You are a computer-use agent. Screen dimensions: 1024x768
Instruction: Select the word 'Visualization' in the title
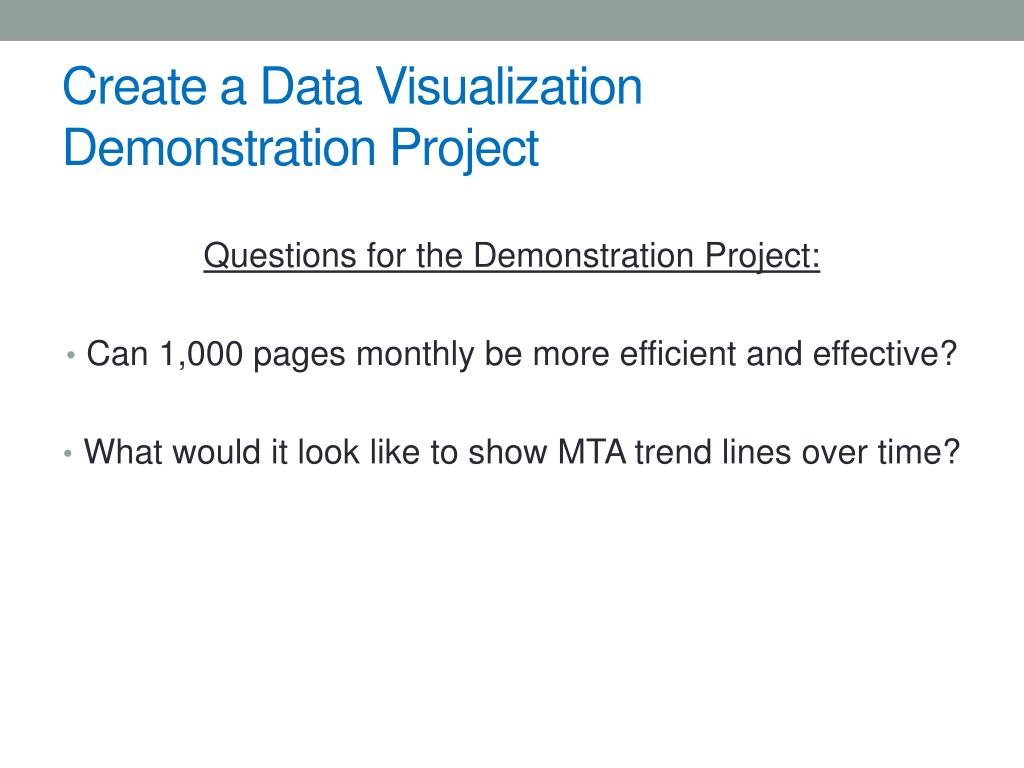[509, 86]
